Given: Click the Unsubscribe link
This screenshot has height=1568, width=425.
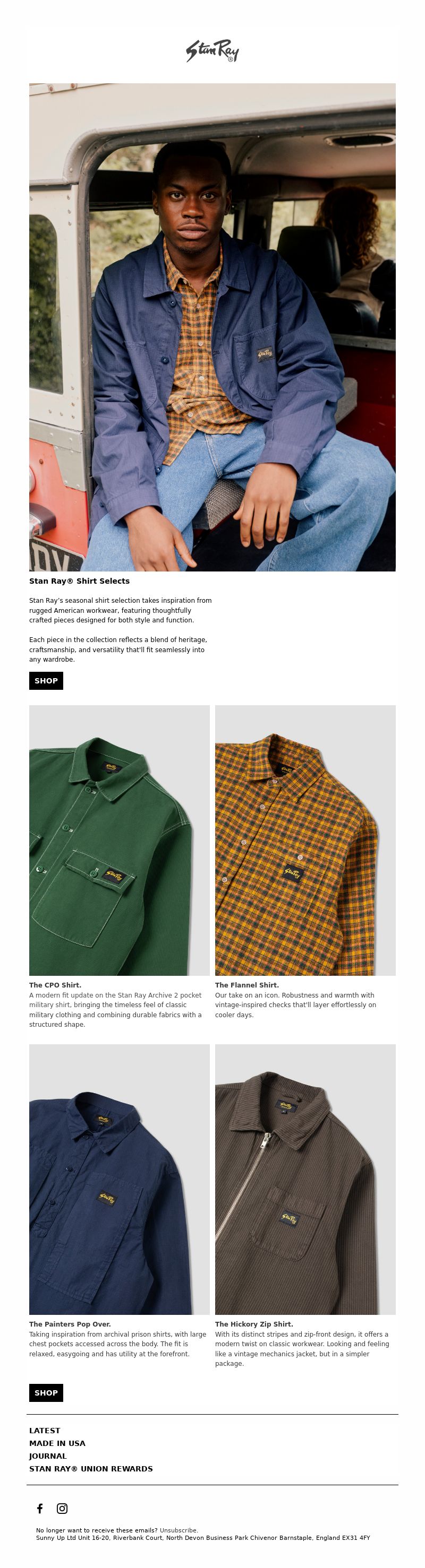Looking at the screenshot, I should pos(178,1530).
